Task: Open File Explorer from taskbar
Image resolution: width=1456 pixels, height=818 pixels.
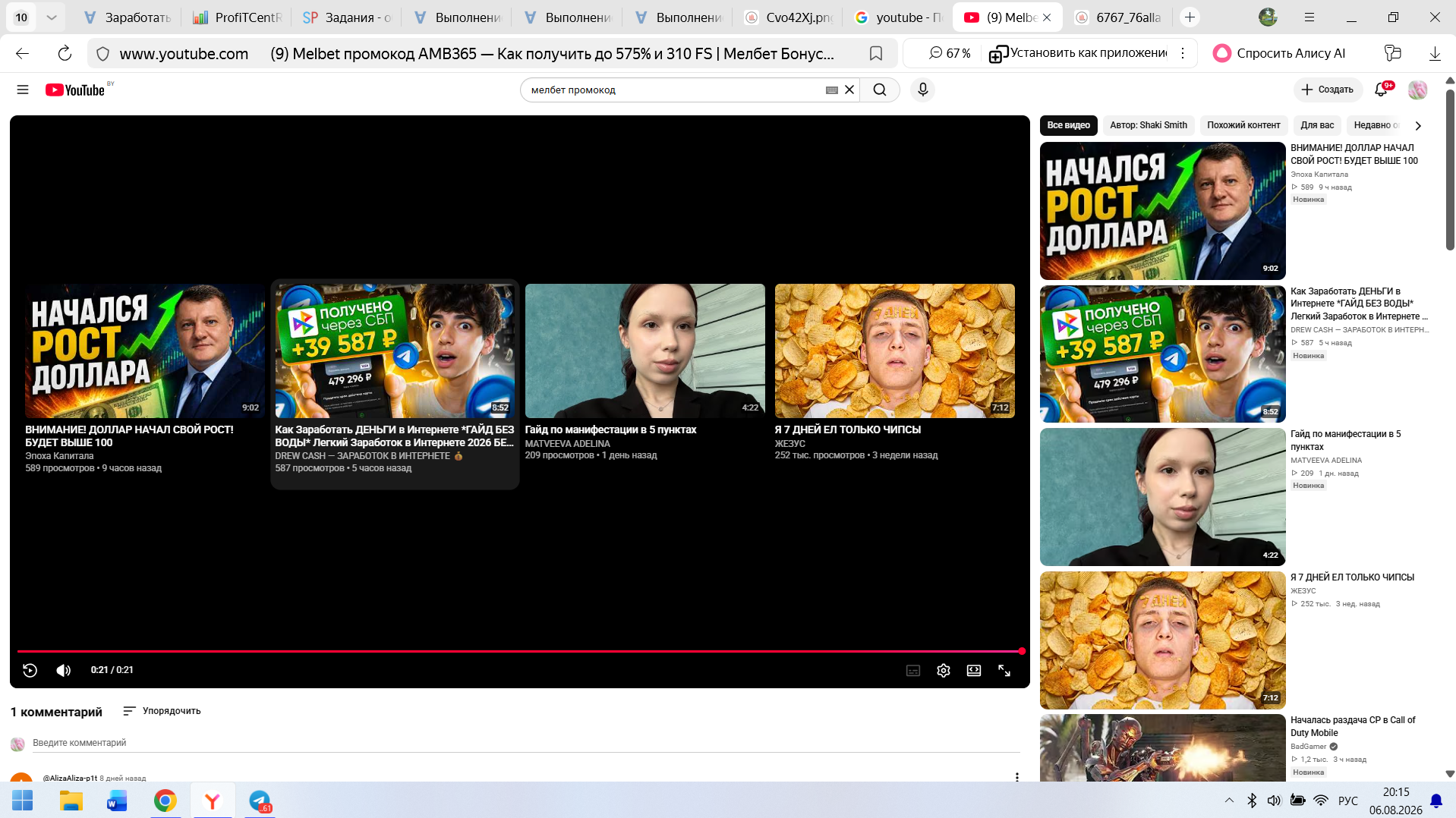Action: pyautogui.click(x=71, y=801)
